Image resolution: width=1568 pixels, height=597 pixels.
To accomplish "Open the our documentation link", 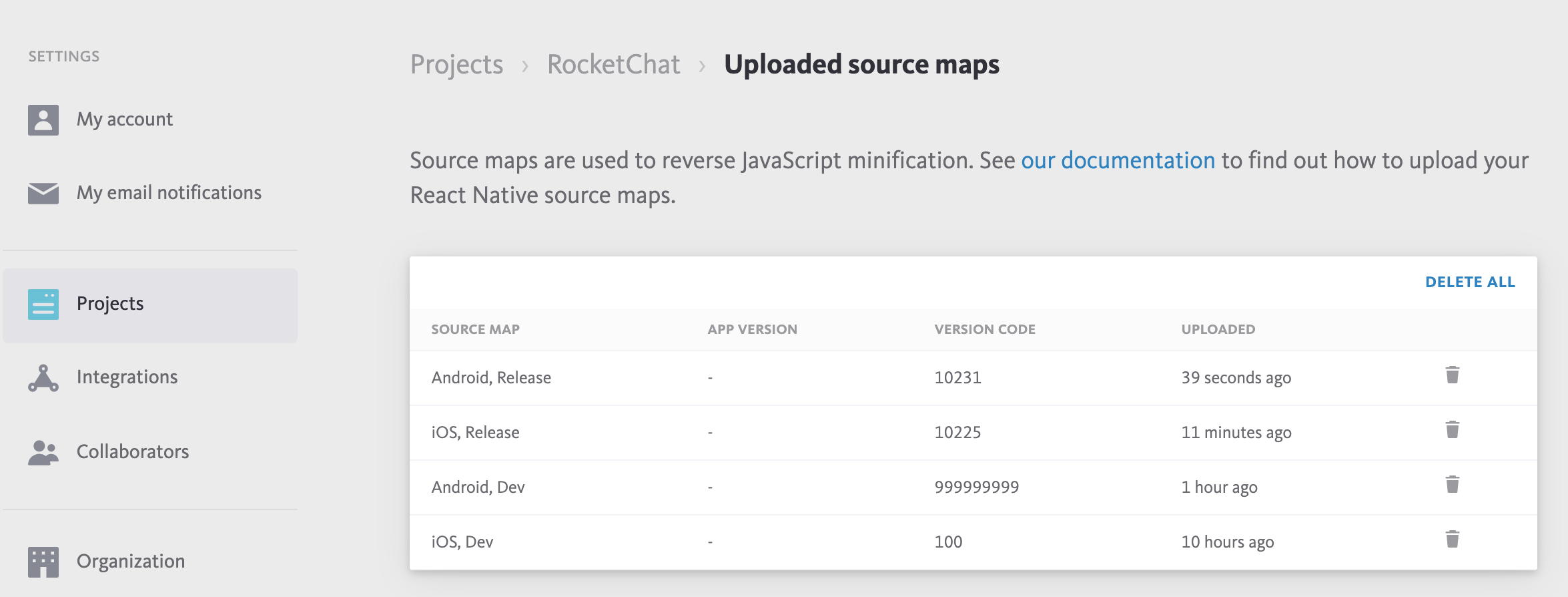I will 1118,161.
